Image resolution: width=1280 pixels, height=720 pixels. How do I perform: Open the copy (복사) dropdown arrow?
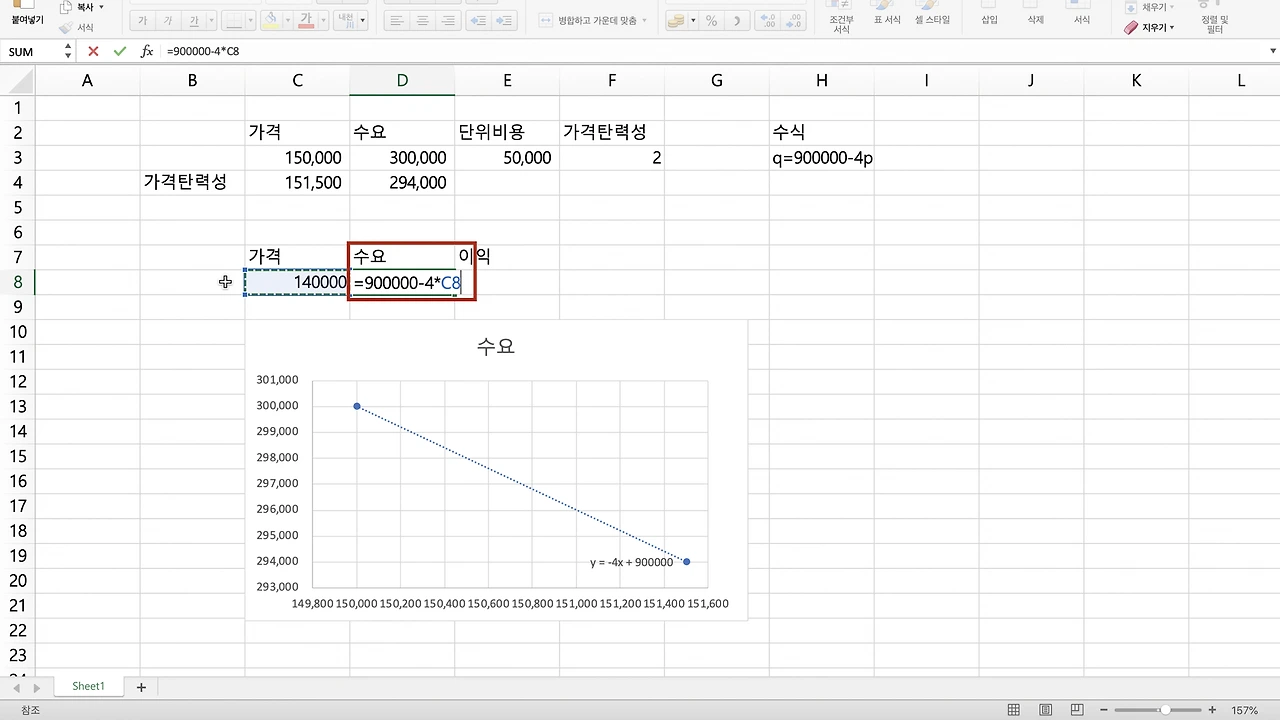pos(101,7)
